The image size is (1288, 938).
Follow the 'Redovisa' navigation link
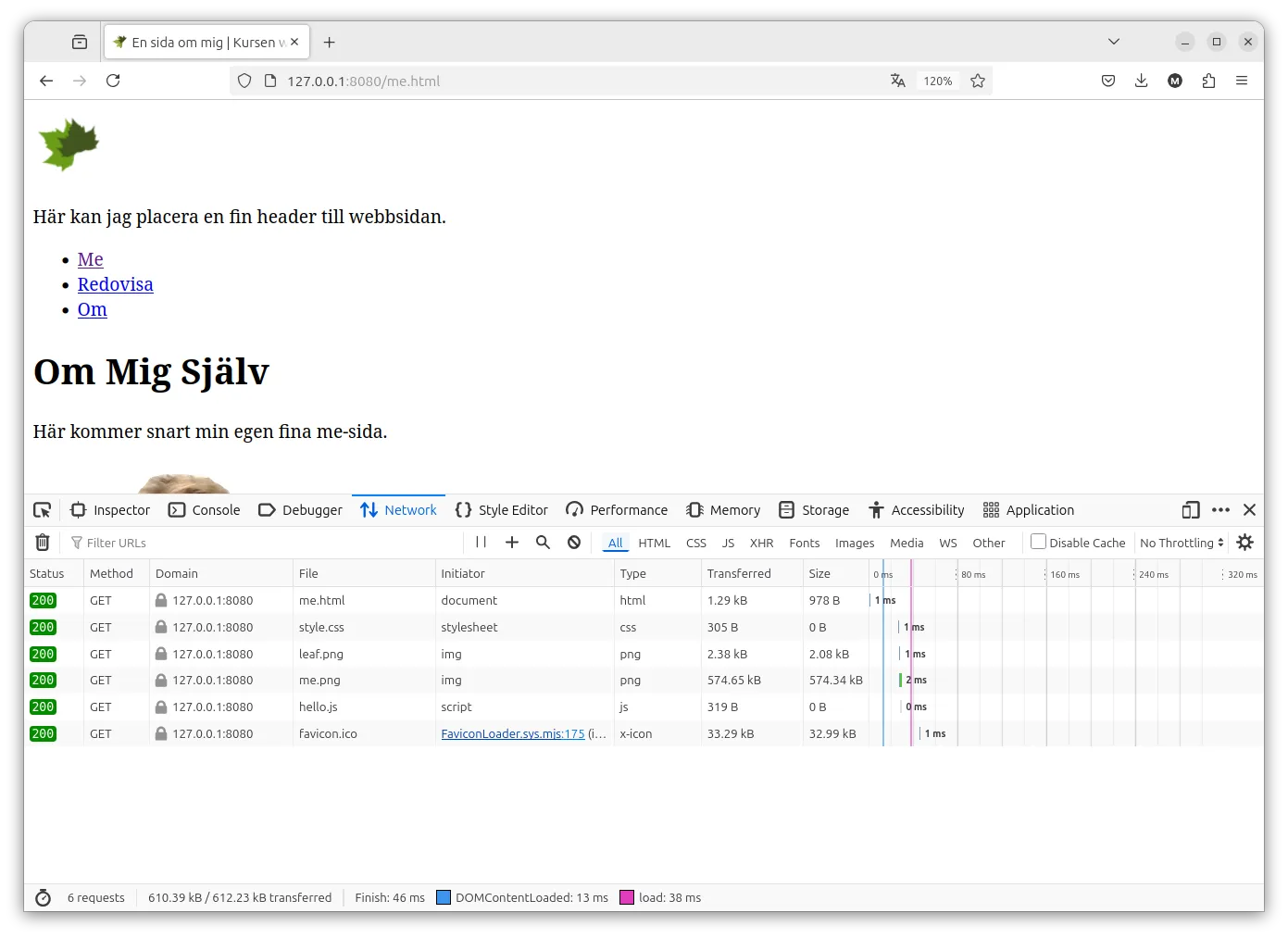coord(115,284)
